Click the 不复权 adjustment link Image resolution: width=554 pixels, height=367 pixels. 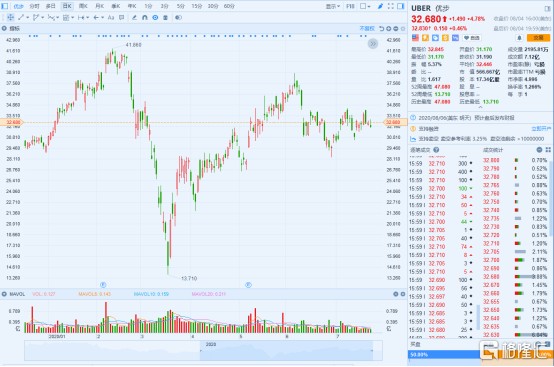[367, 29]
